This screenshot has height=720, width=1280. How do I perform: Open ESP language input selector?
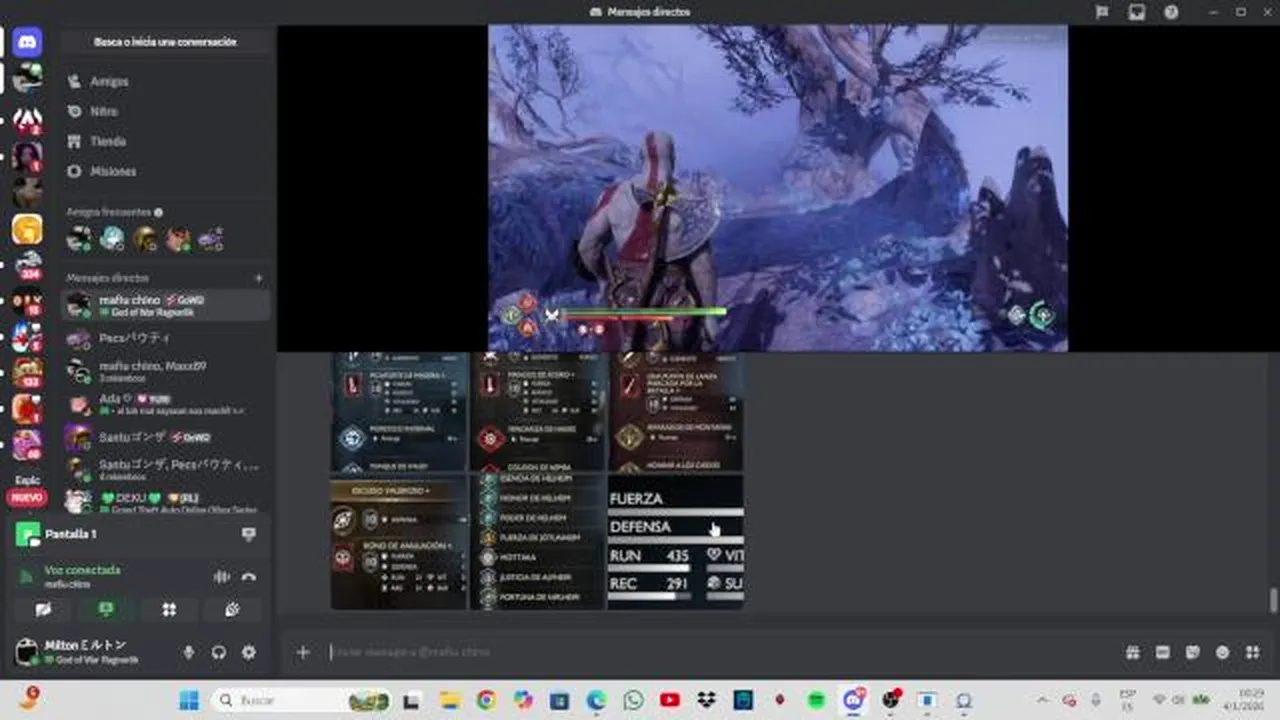click(1128, 700)
